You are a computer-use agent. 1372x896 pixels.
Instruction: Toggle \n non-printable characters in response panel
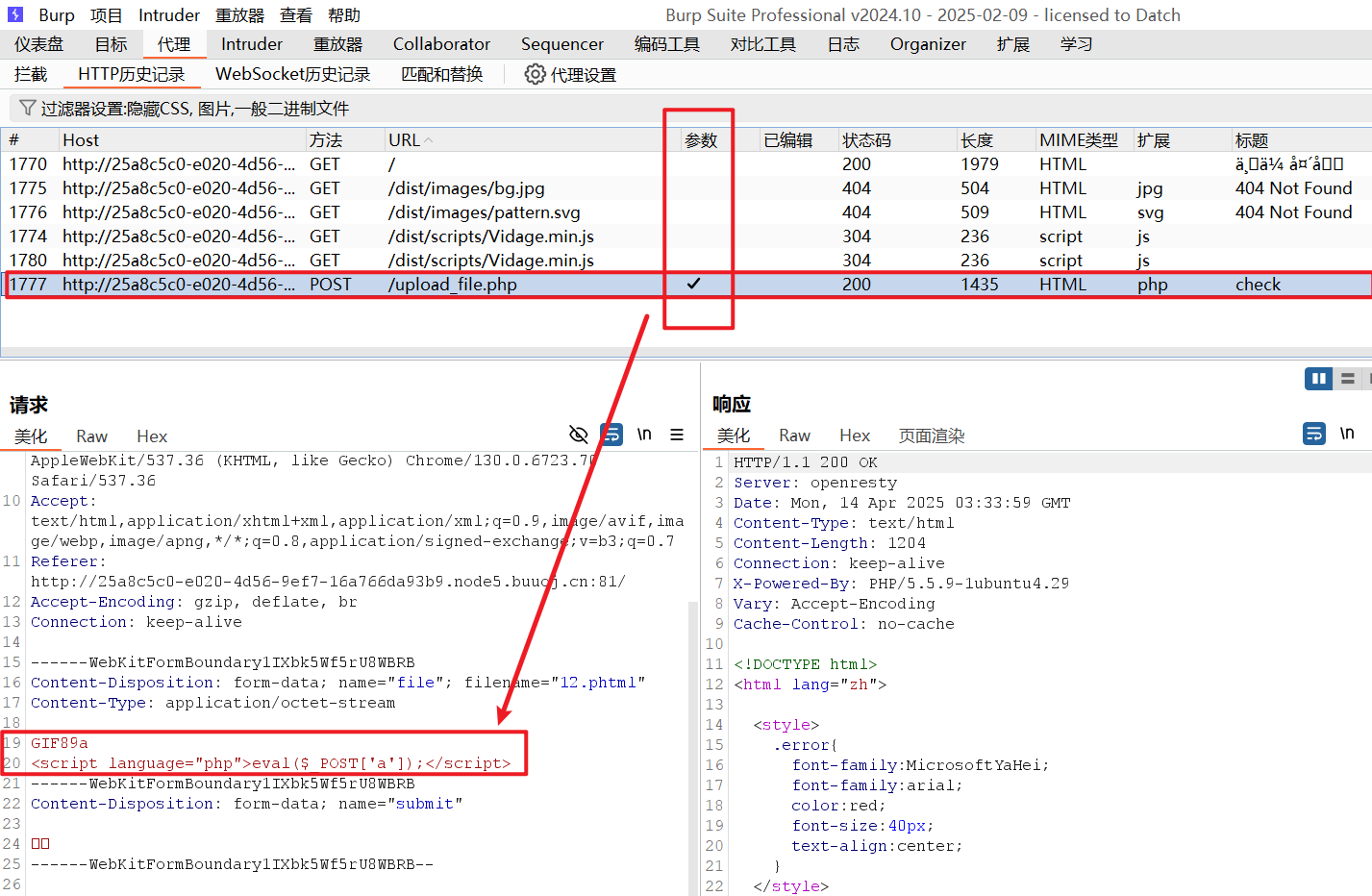tap(1347, 434)
